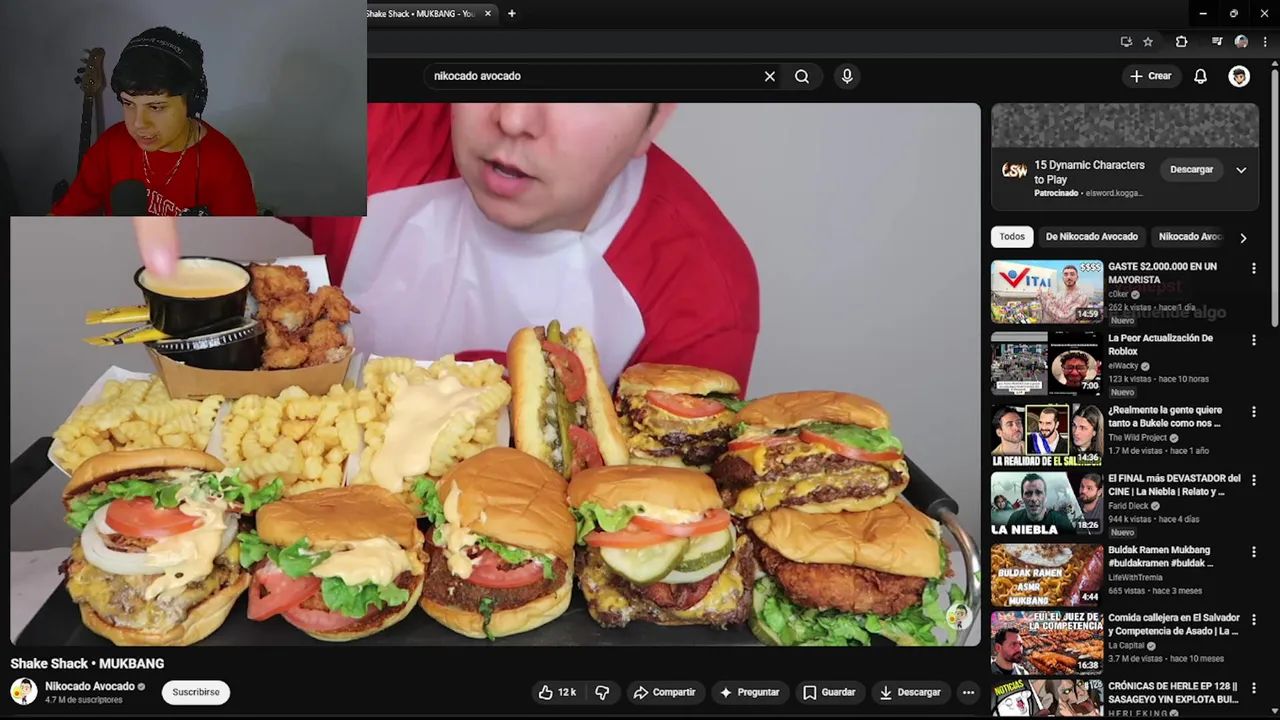
Task: Open options for CRÓNICAS DE HERLE video
Action: click(1253, 688)
